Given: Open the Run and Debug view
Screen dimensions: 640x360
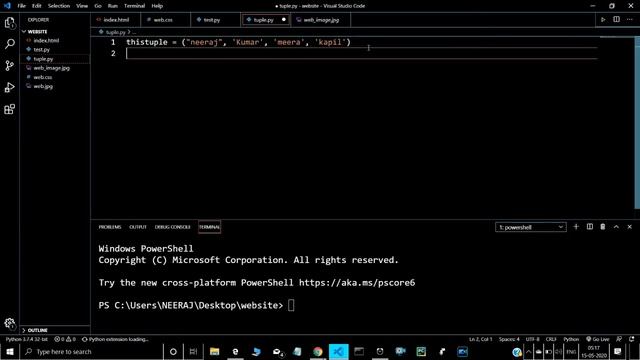Looking at the screenshot, I should [x=10, y=87].
